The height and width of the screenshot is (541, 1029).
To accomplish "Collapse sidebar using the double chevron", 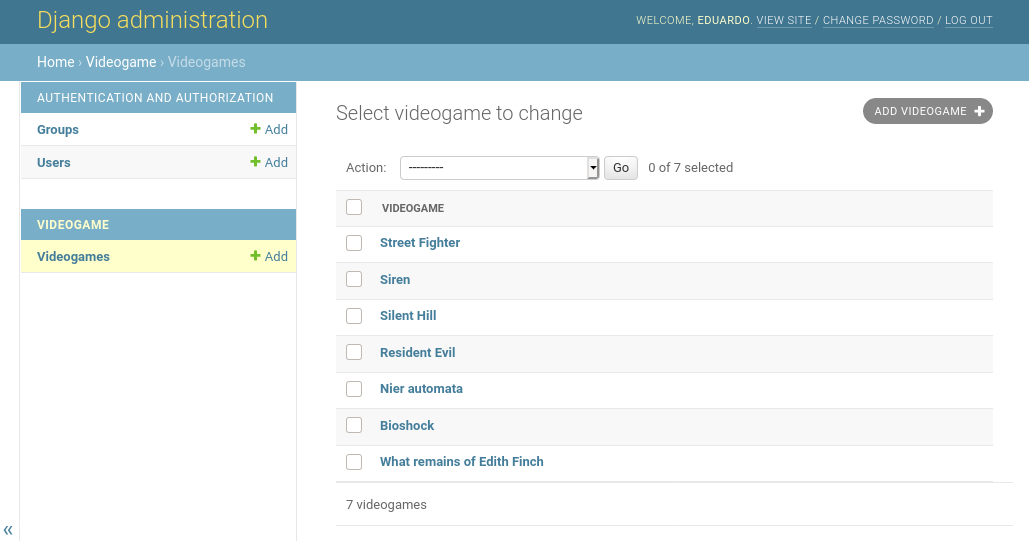I will 8,530.
